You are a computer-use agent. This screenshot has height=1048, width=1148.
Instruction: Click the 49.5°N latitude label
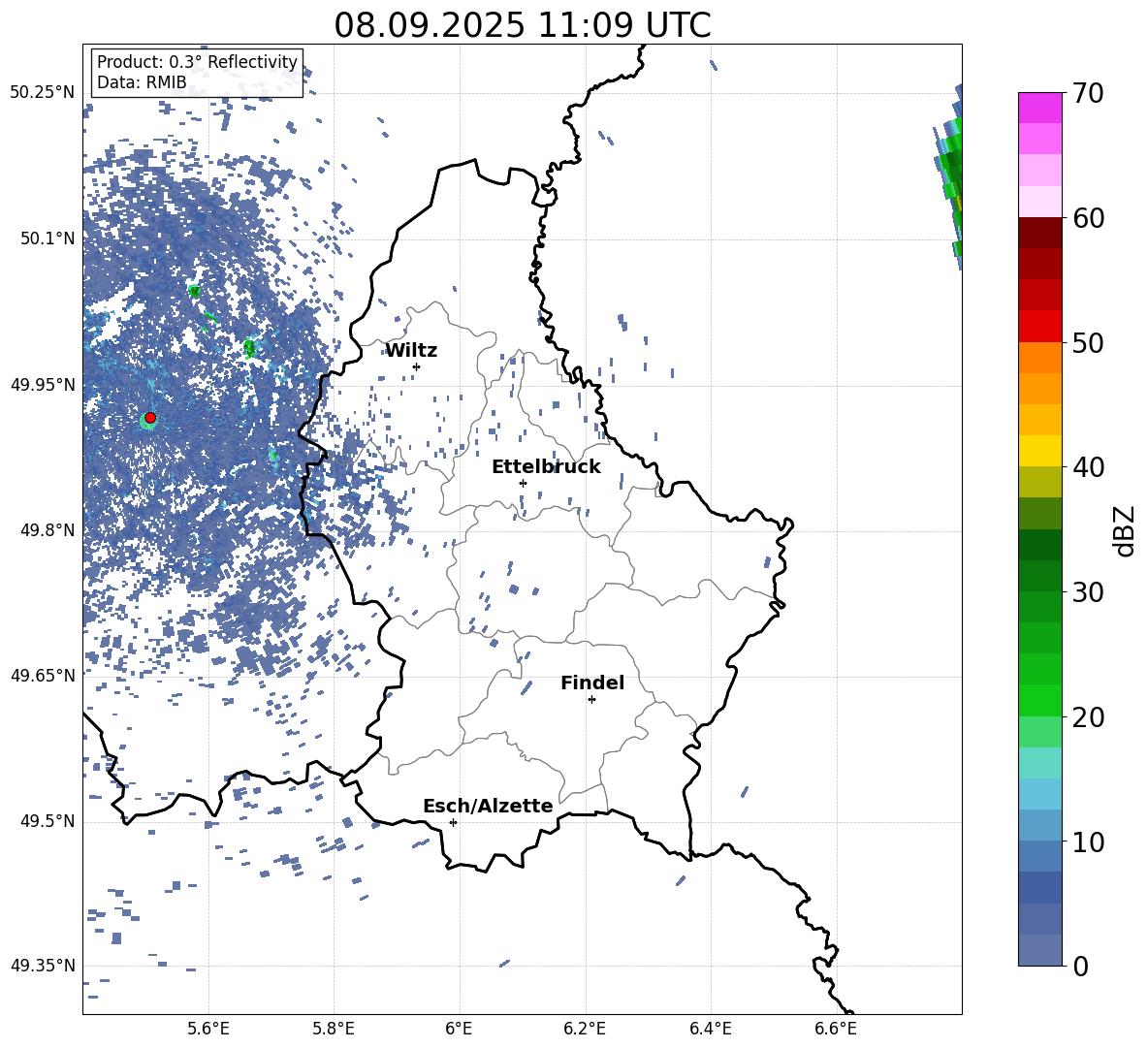[x=47, y=820]
